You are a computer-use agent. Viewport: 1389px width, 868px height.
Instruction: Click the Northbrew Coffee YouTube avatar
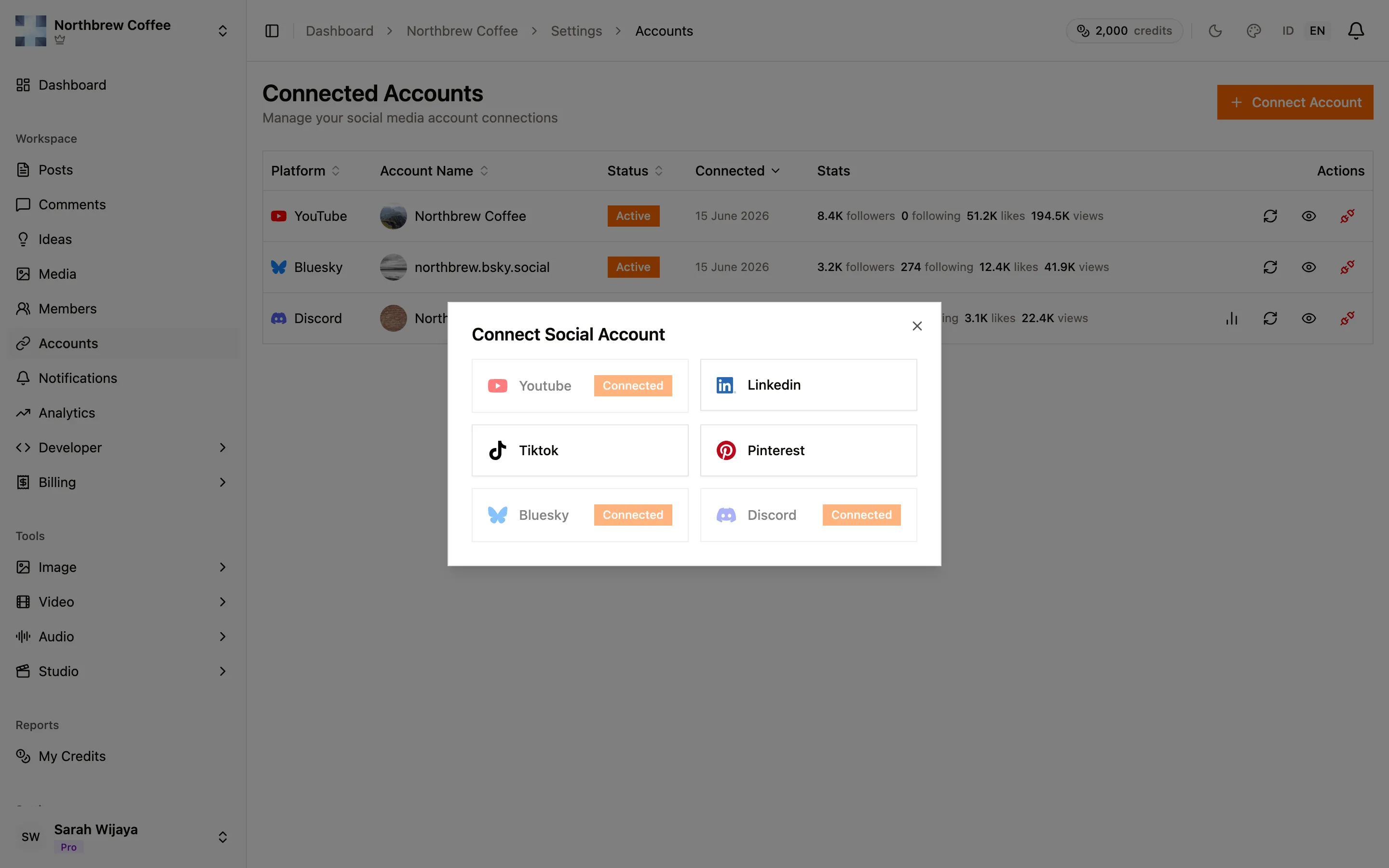(x=393, y=216)
